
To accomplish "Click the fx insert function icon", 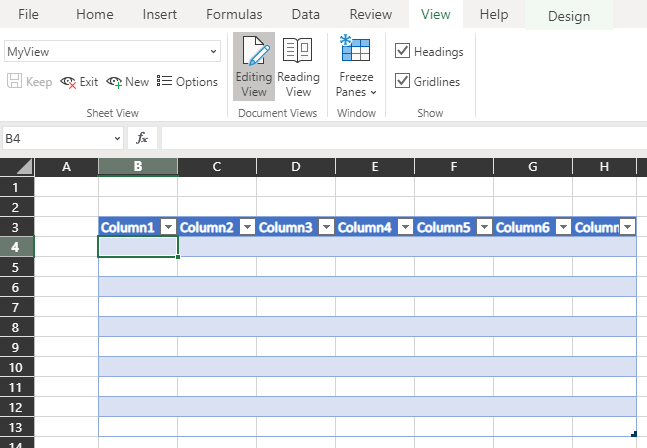I will [142, 138].
